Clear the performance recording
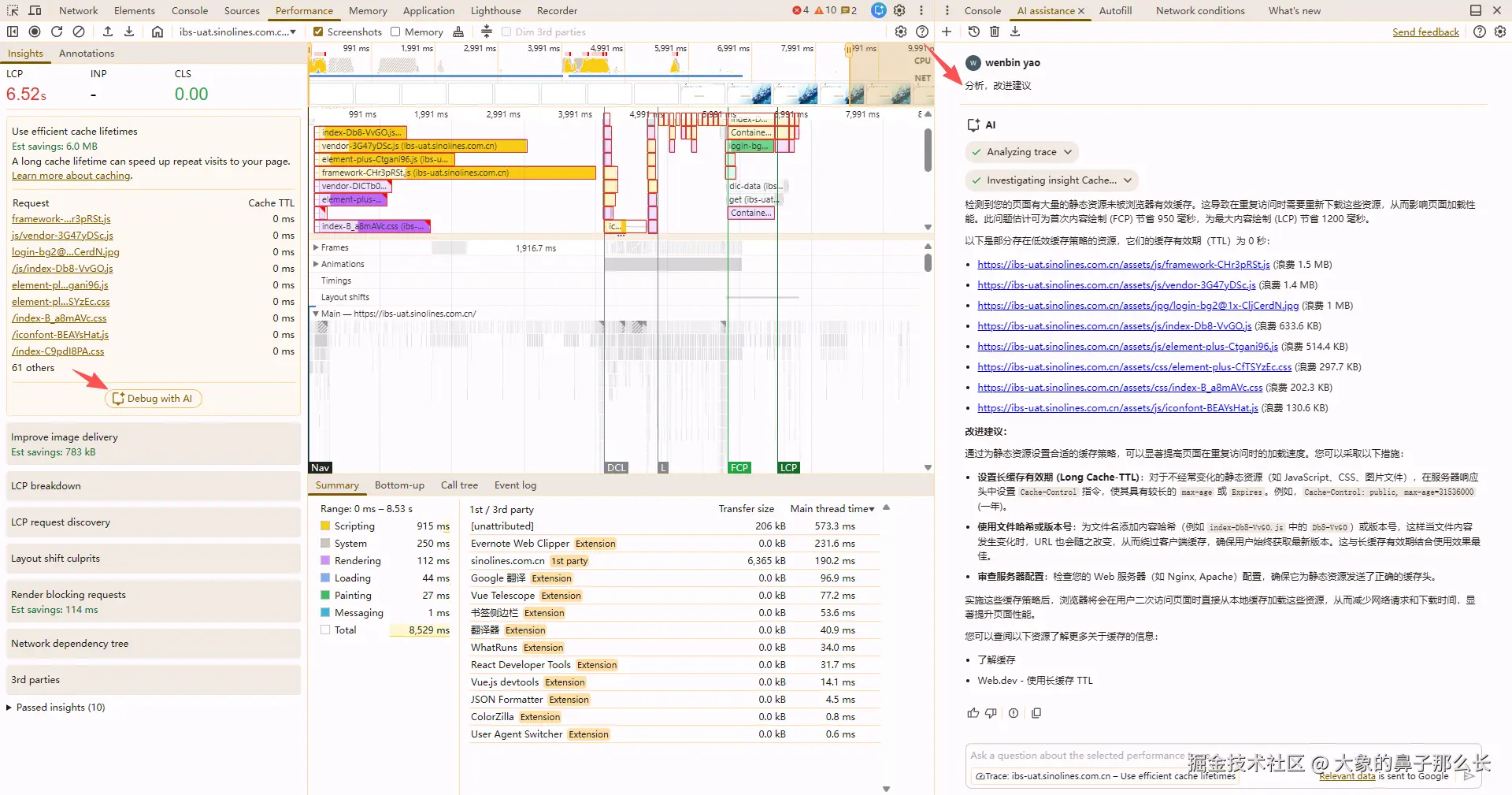Viewport: 1512px width, 795px height. 79,32
